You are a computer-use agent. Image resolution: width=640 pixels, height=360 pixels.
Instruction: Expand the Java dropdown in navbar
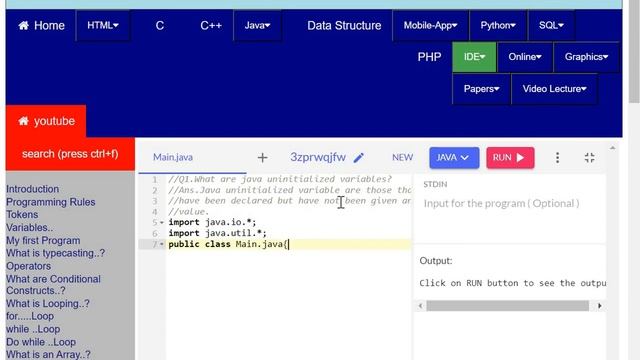tap(258, 26)
